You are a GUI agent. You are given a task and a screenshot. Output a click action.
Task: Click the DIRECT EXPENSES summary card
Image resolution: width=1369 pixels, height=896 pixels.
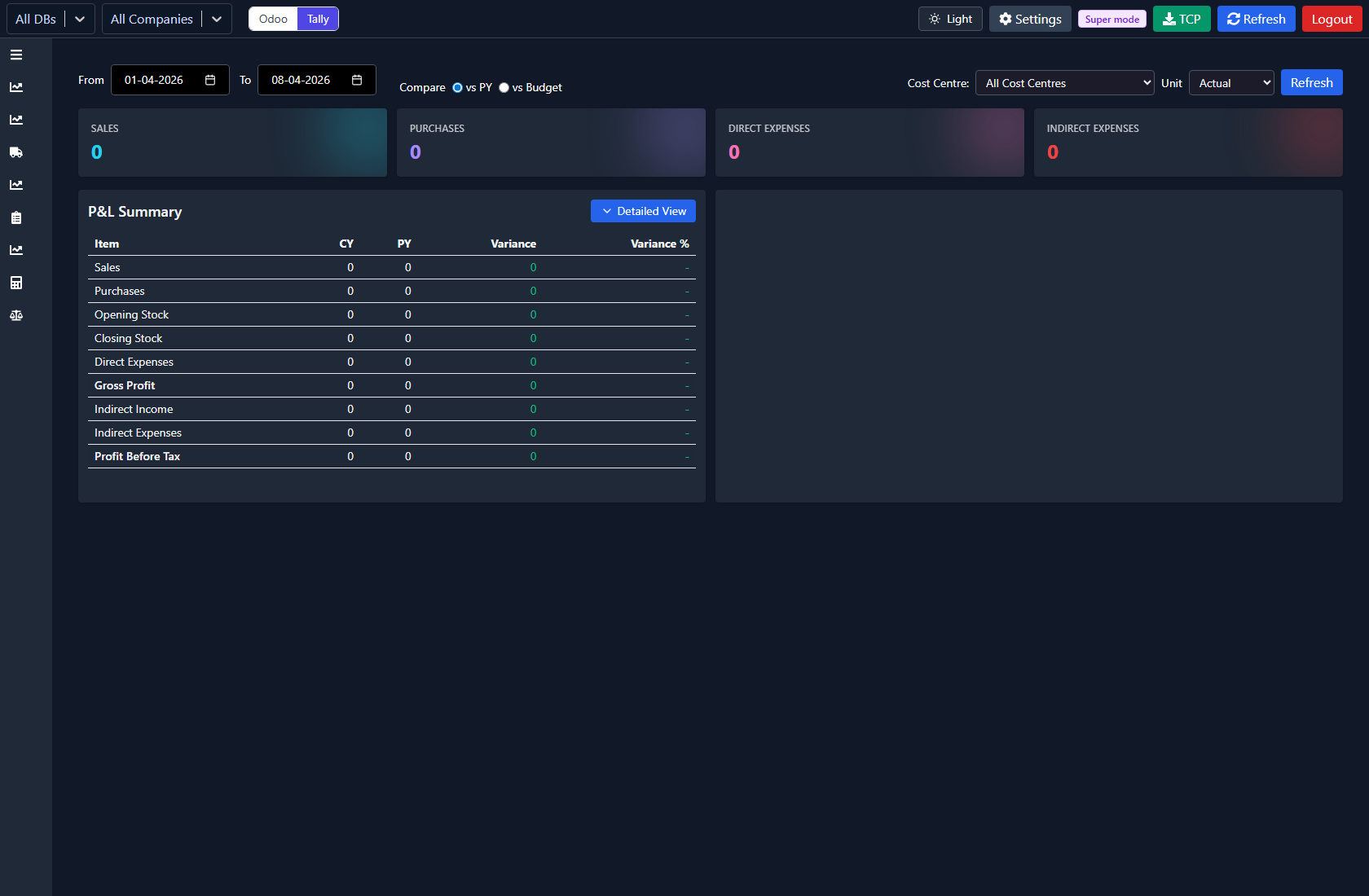pos(869,143)
